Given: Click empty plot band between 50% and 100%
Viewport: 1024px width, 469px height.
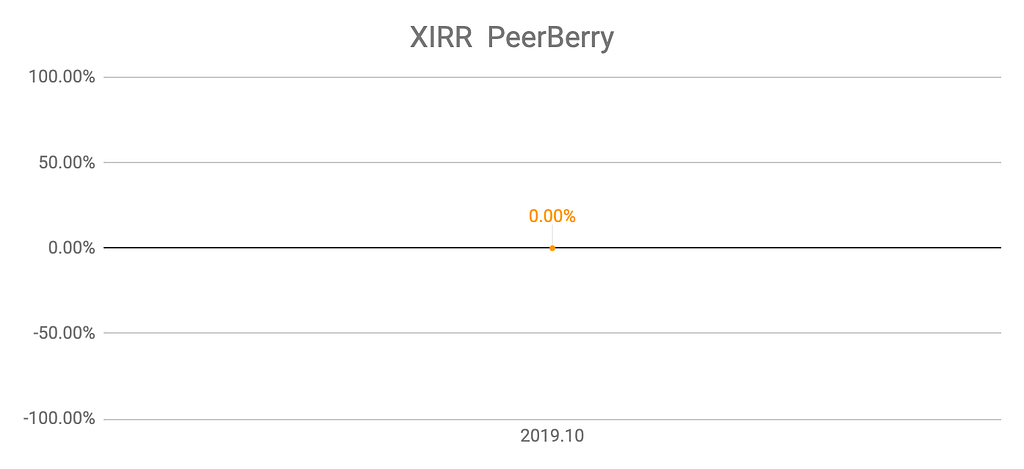Looking at the screenshot, I should 552,120.
